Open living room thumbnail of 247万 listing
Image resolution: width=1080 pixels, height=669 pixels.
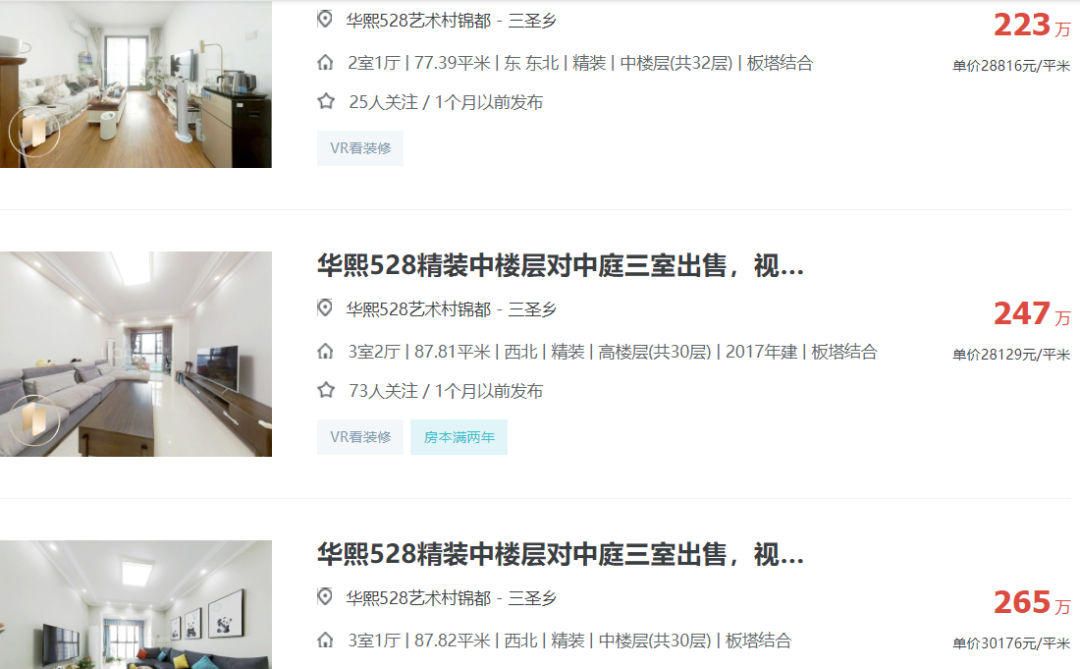click(x=136, y=354)
